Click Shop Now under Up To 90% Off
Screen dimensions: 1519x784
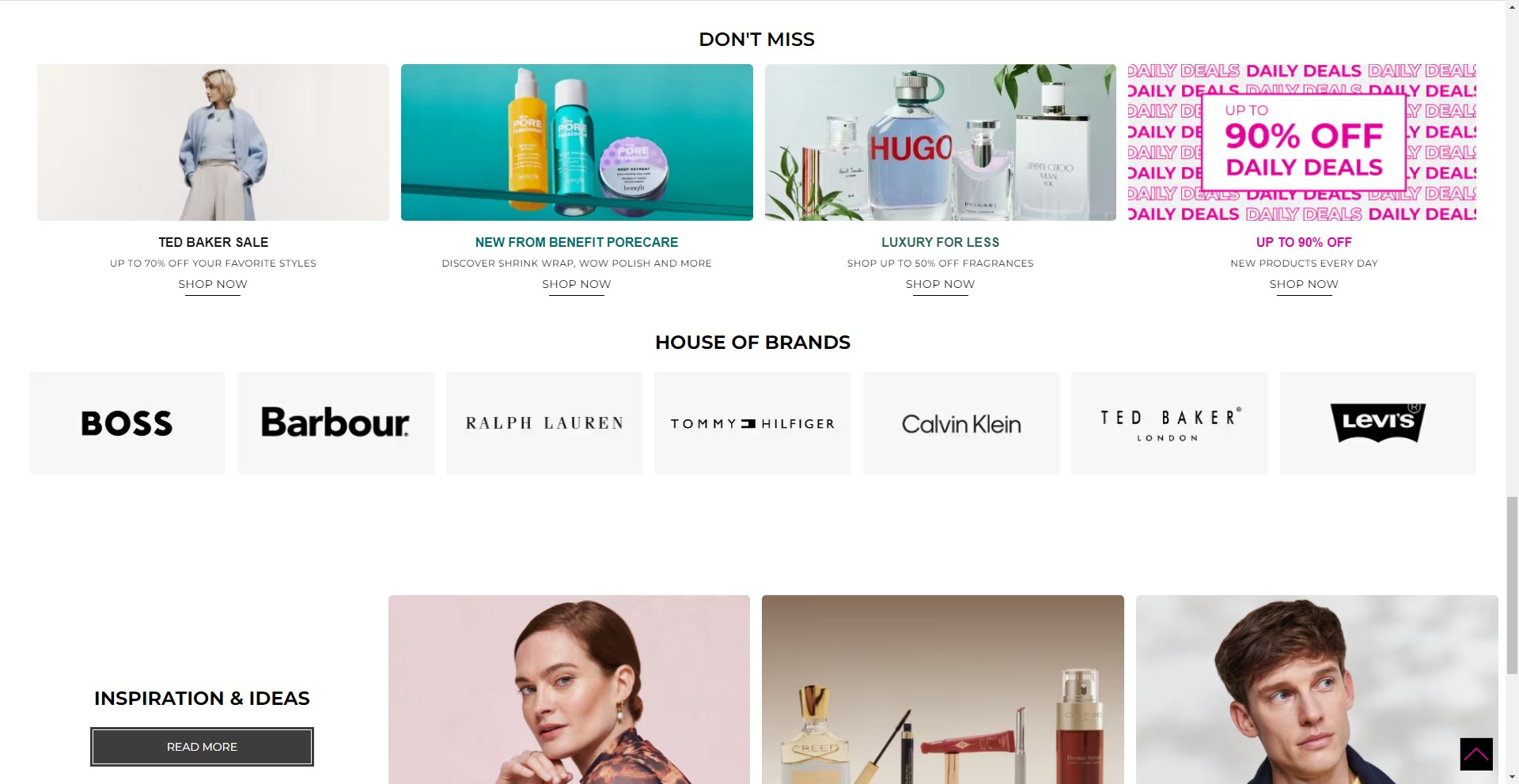[x=1304, y=284]
